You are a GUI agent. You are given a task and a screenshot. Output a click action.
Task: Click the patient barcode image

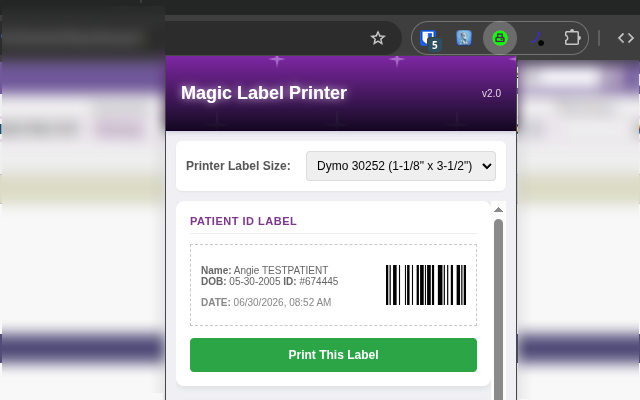coord(426,285)
